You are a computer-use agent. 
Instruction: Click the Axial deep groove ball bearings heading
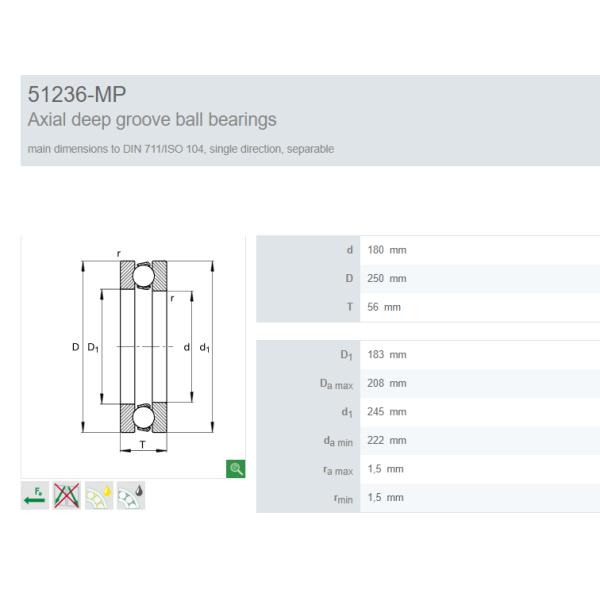click(x=153, y=121)
